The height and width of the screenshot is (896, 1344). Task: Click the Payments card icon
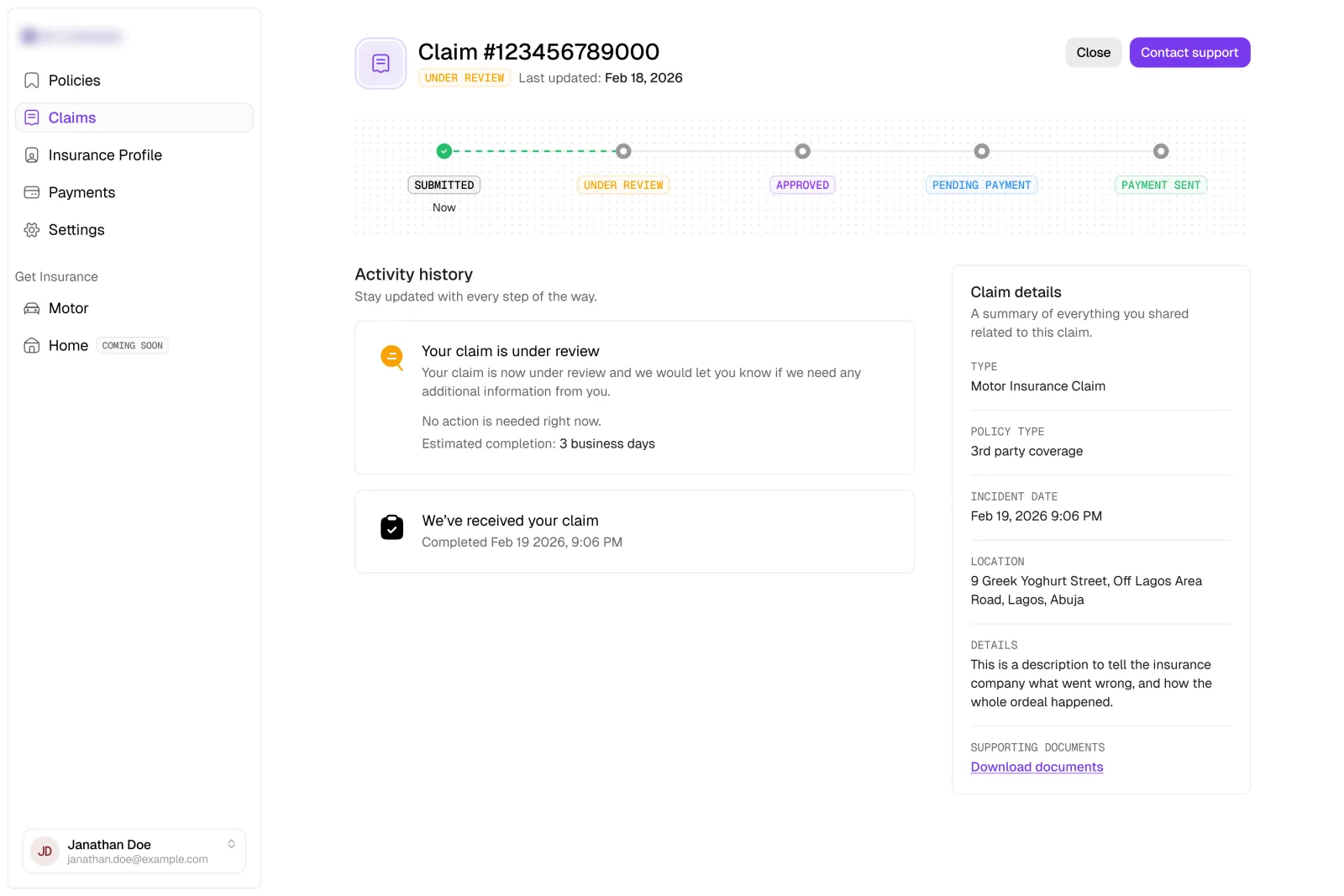32,192
